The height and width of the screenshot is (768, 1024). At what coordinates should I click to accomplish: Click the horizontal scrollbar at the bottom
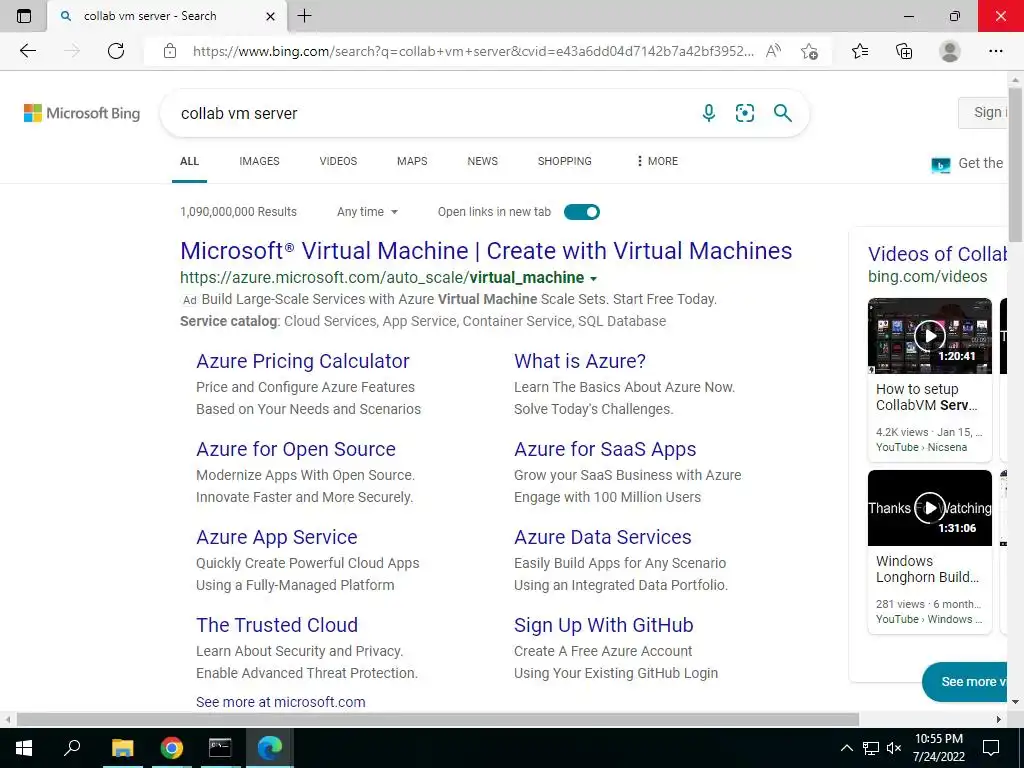(x=438, y=719)
